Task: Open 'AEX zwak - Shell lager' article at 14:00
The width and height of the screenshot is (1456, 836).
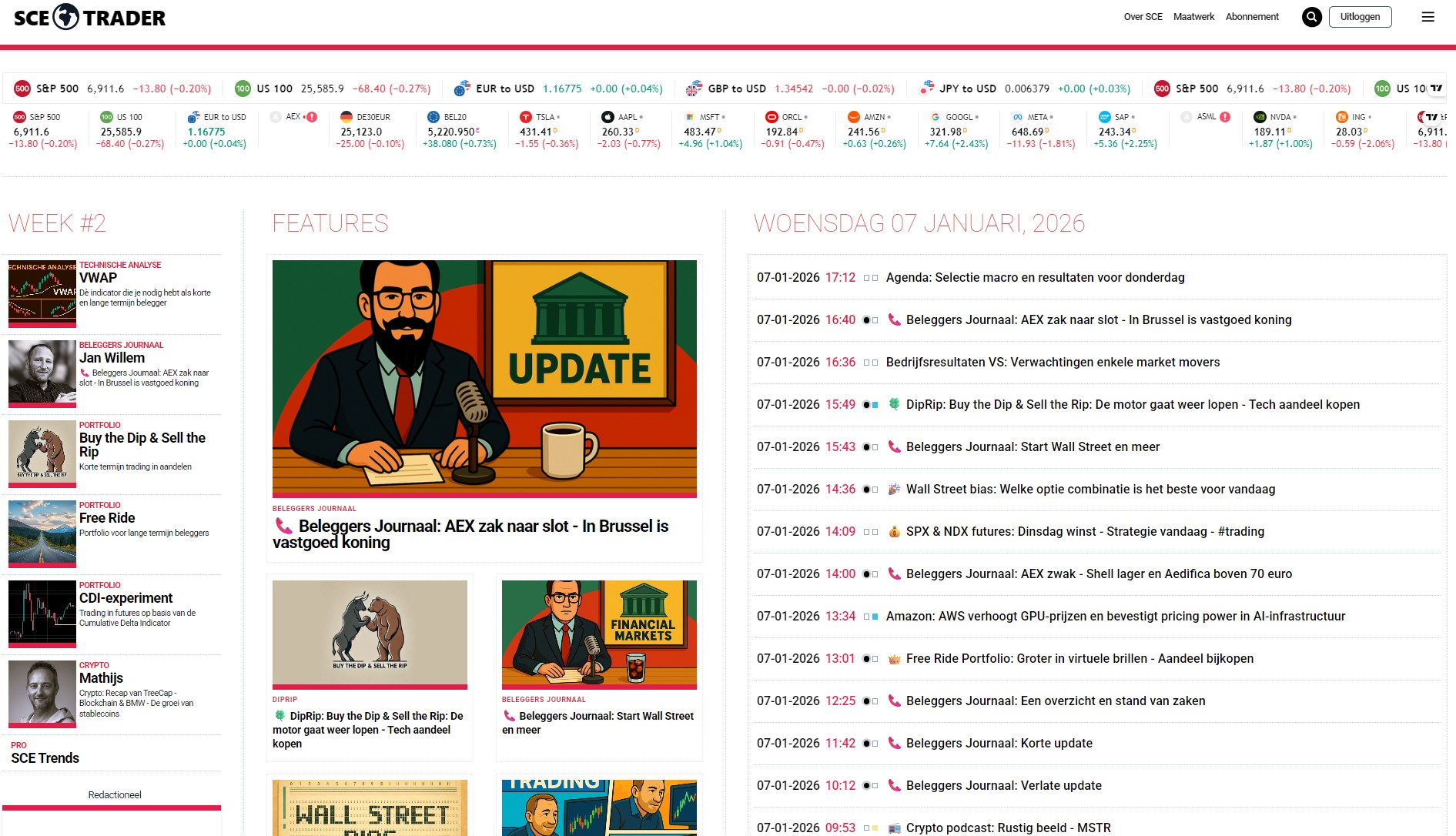Action: tap(1099, 573)
